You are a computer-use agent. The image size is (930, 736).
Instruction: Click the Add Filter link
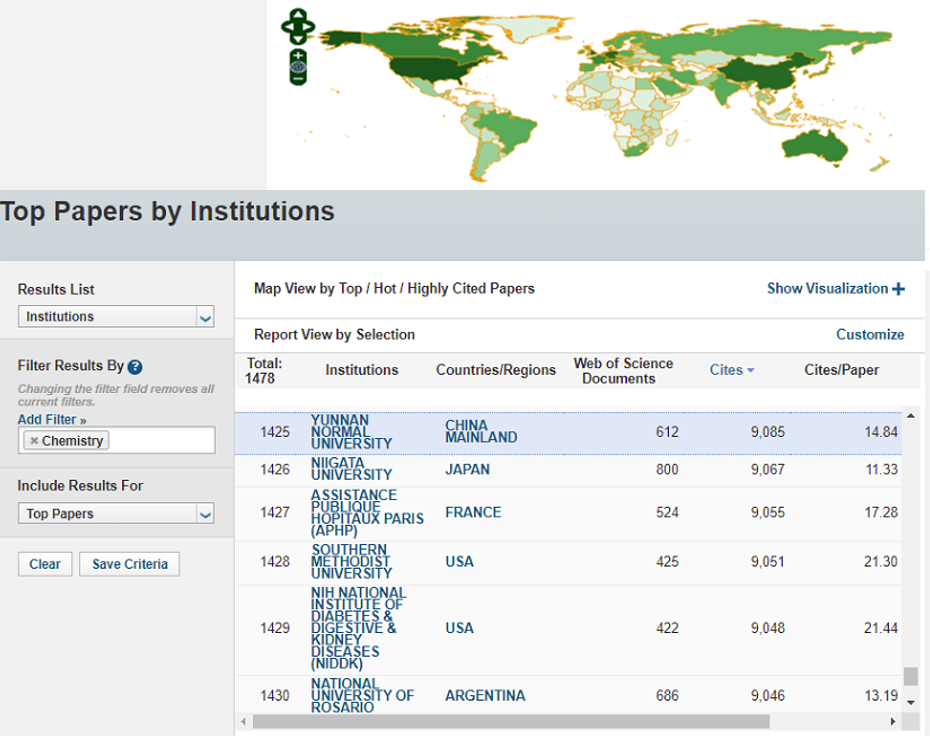[52, 420]
